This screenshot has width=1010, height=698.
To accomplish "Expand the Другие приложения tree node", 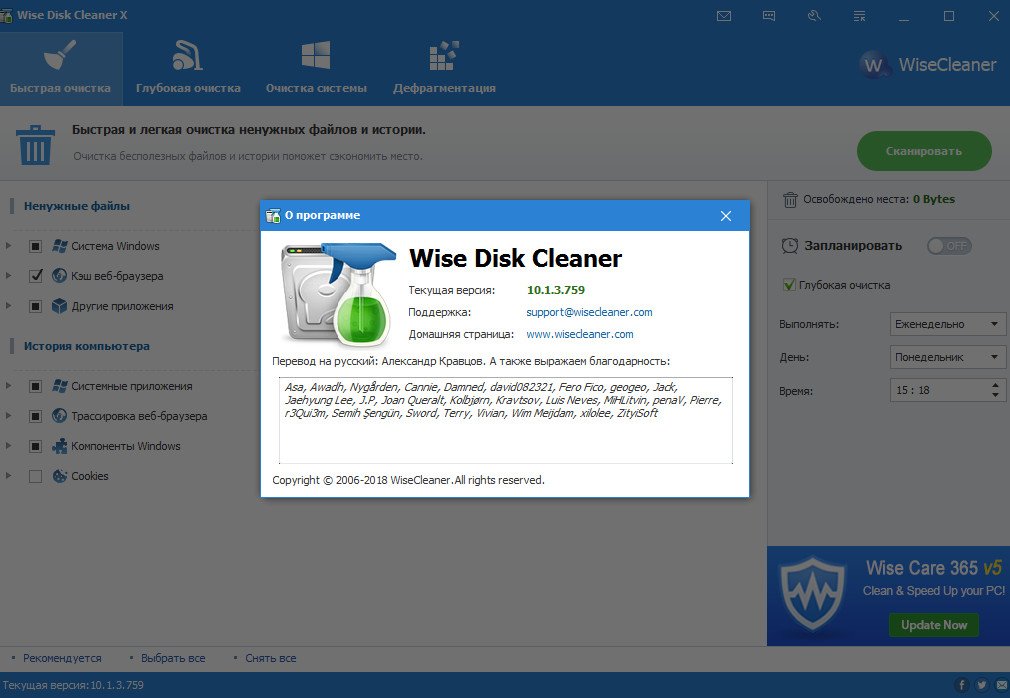I will click(x=8, y=306).
